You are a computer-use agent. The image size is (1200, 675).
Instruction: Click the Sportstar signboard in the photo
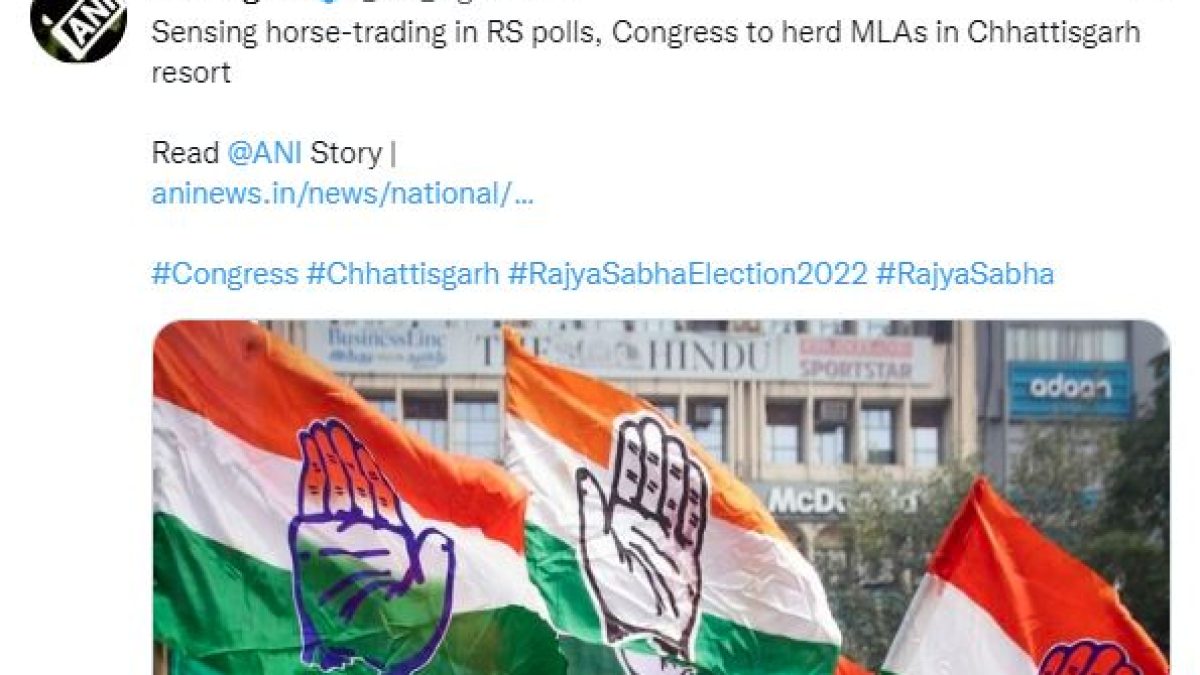click(x=855, y=359)
